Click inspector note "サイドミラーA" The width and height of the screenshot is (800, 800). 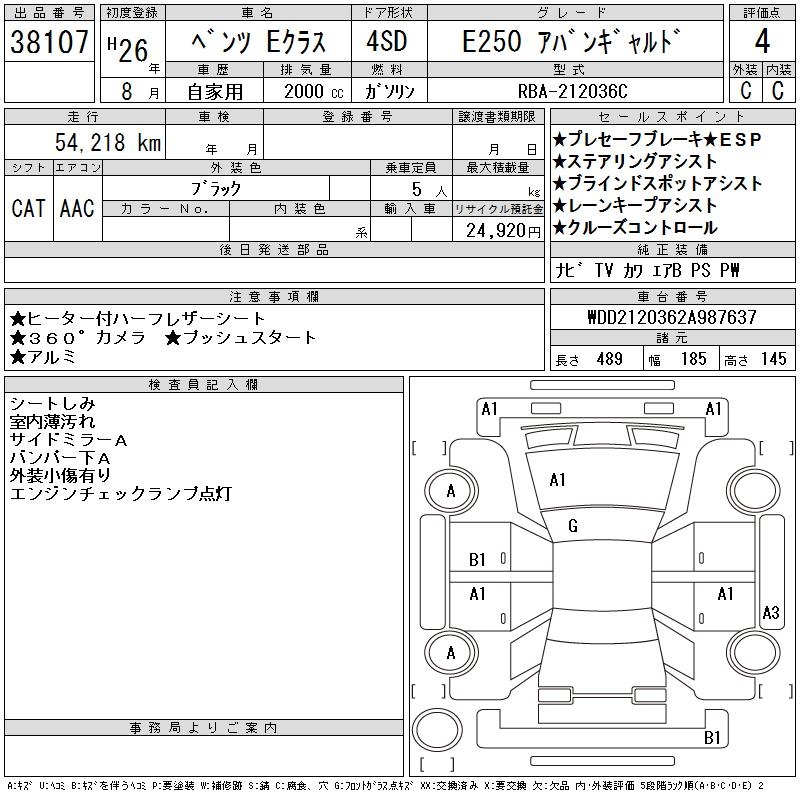68,440
